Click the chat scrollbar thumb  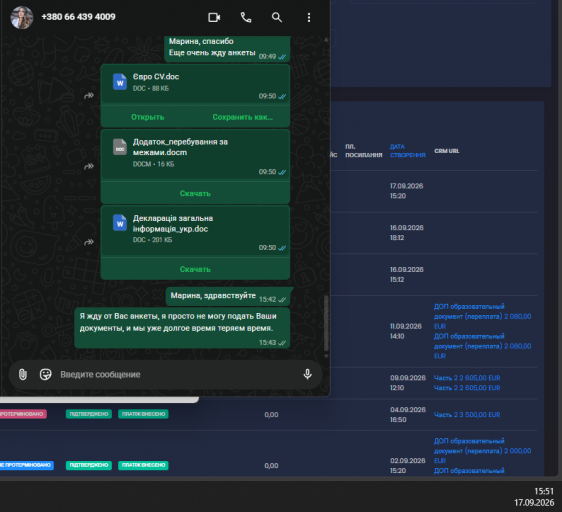pyautogui.click(x=326, y=323)
